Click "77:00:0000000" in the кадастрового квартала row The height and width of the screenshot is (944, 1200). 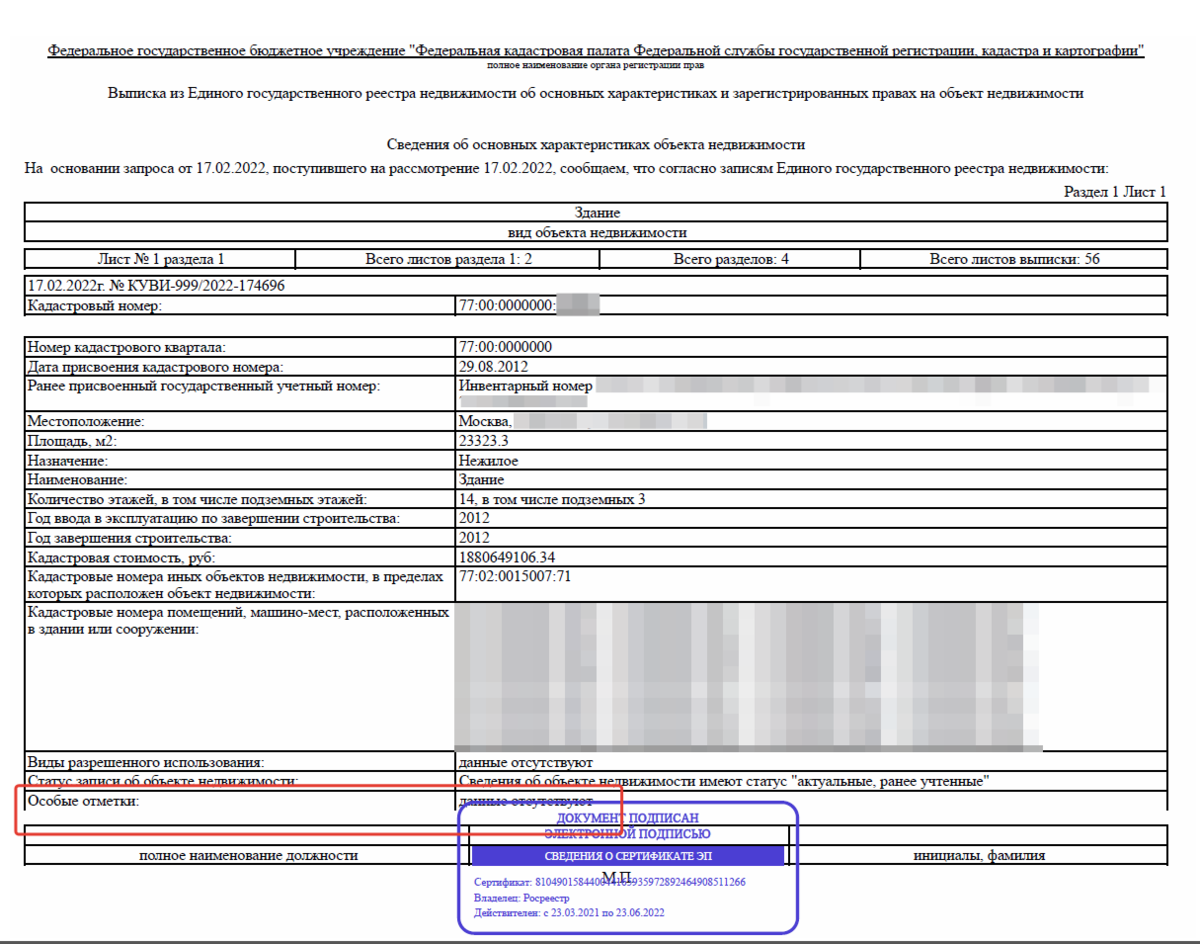click(505, 347)
